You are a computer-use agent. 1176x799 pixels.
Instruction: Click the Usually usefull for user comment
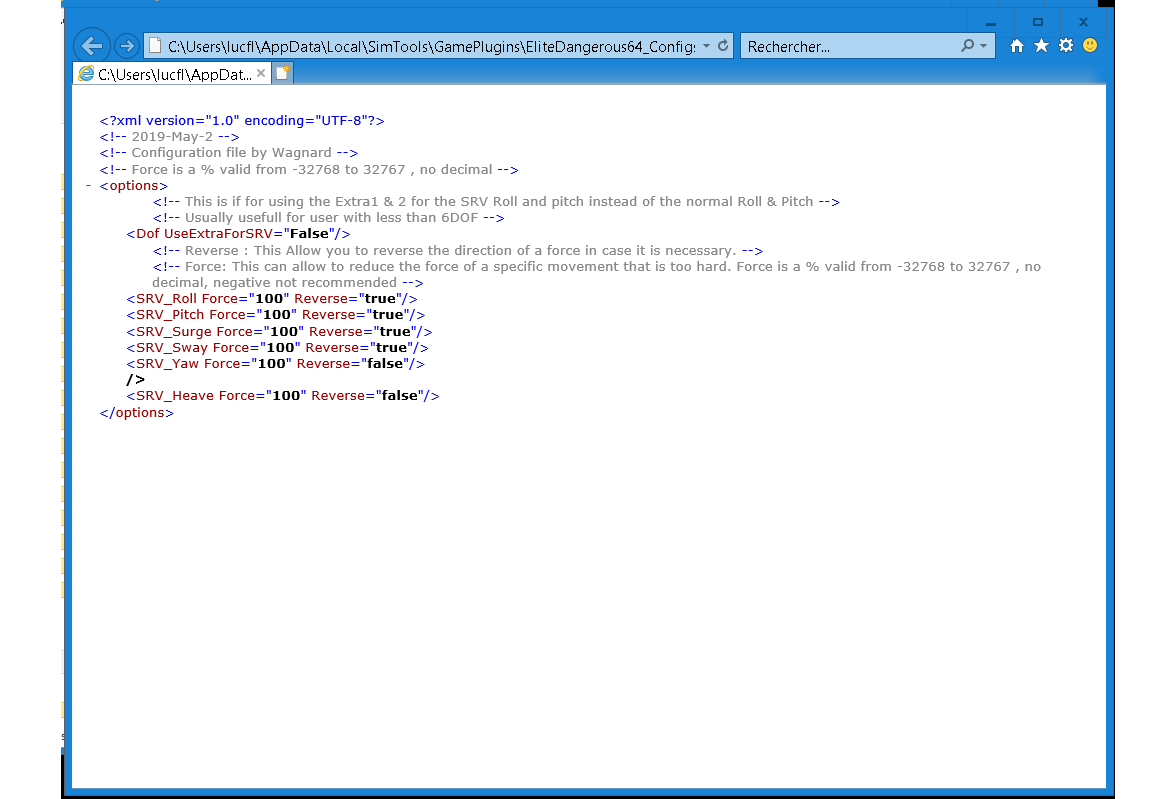(328, 218)
